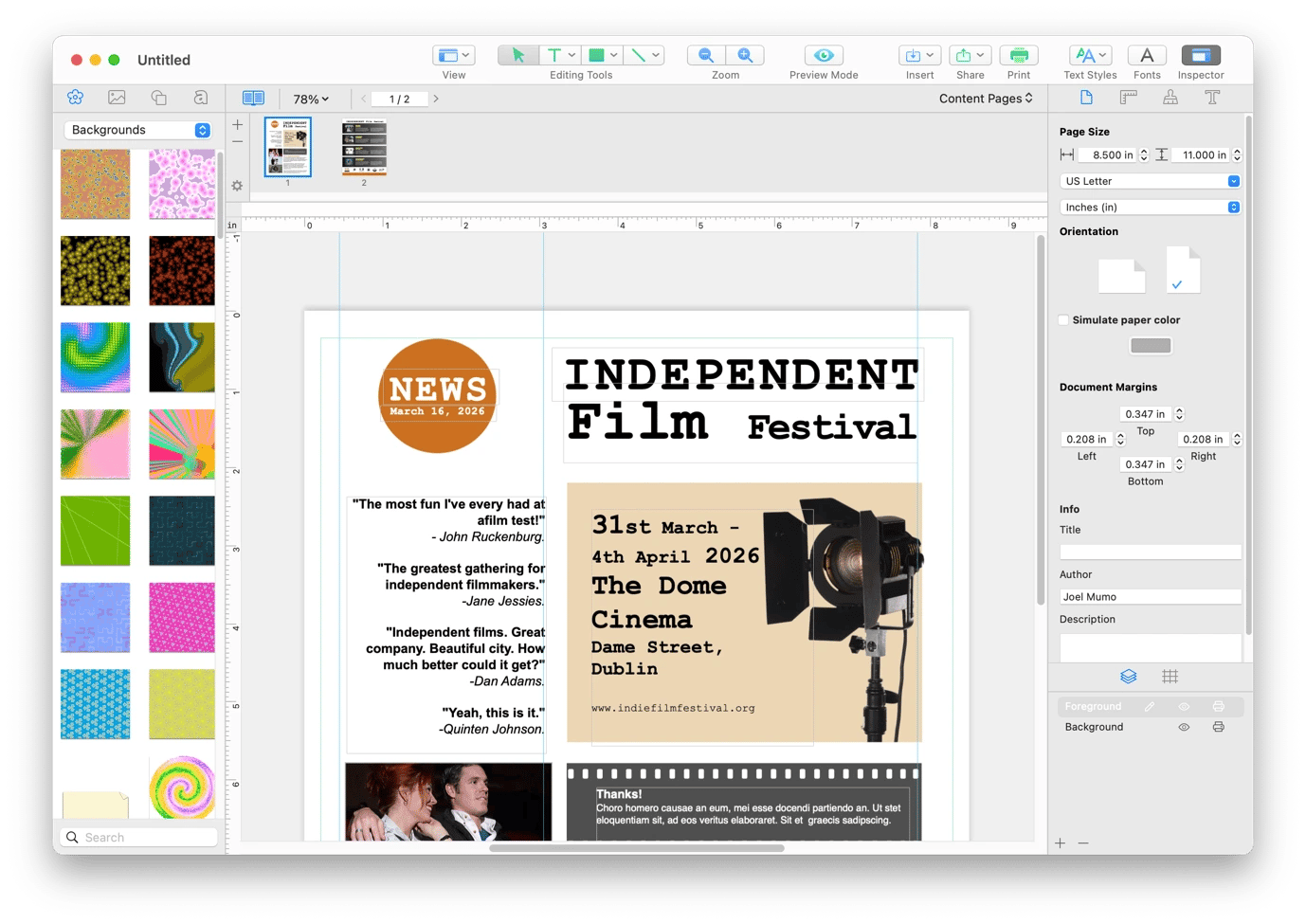Choose landscape orientation
Image resolution: width=1306 pixels, height=924 pixels.
(x=1122, y=276)
